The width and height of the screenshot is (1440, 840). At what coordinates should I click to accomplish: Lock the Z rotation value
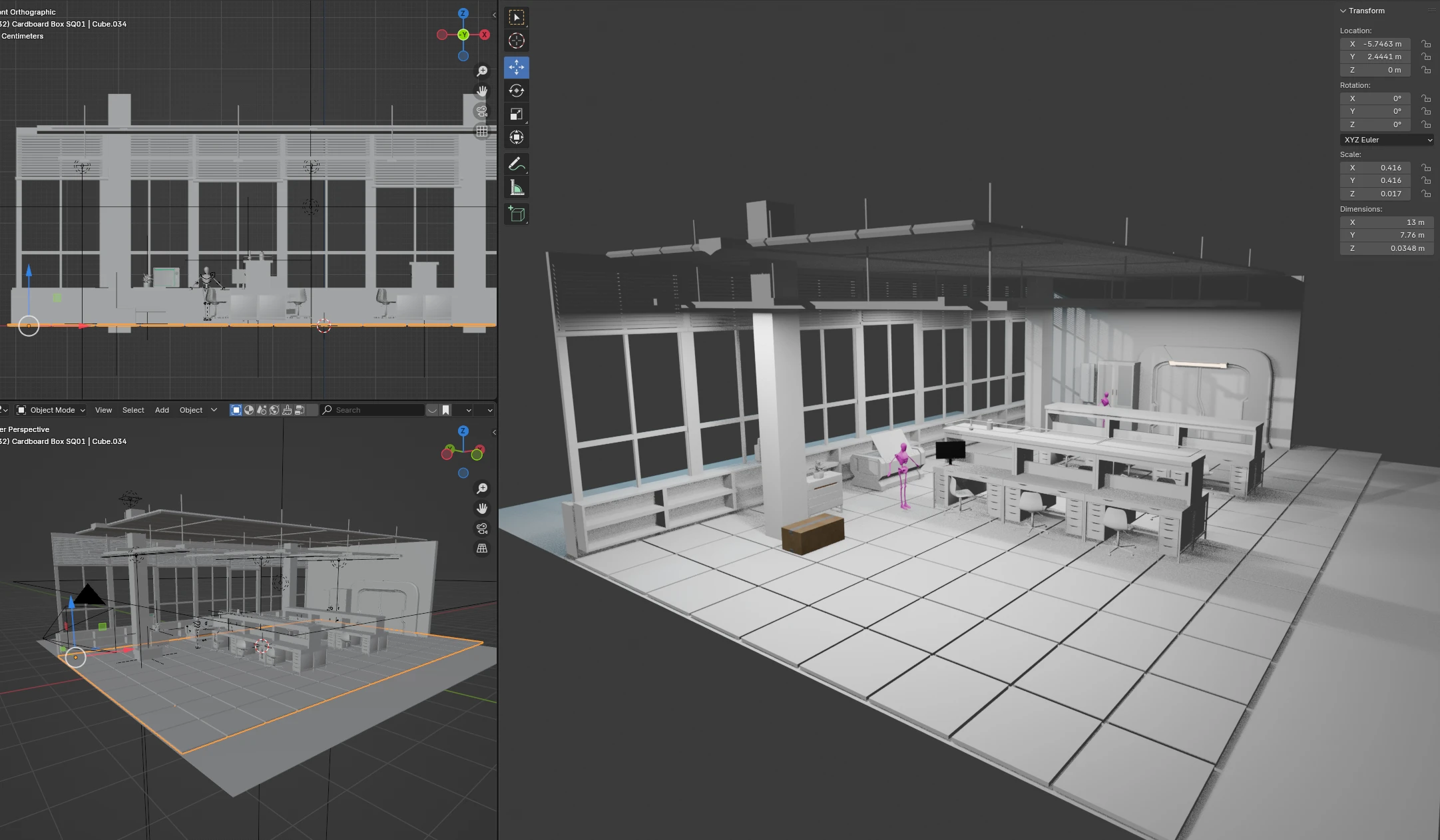(1426, 124)
